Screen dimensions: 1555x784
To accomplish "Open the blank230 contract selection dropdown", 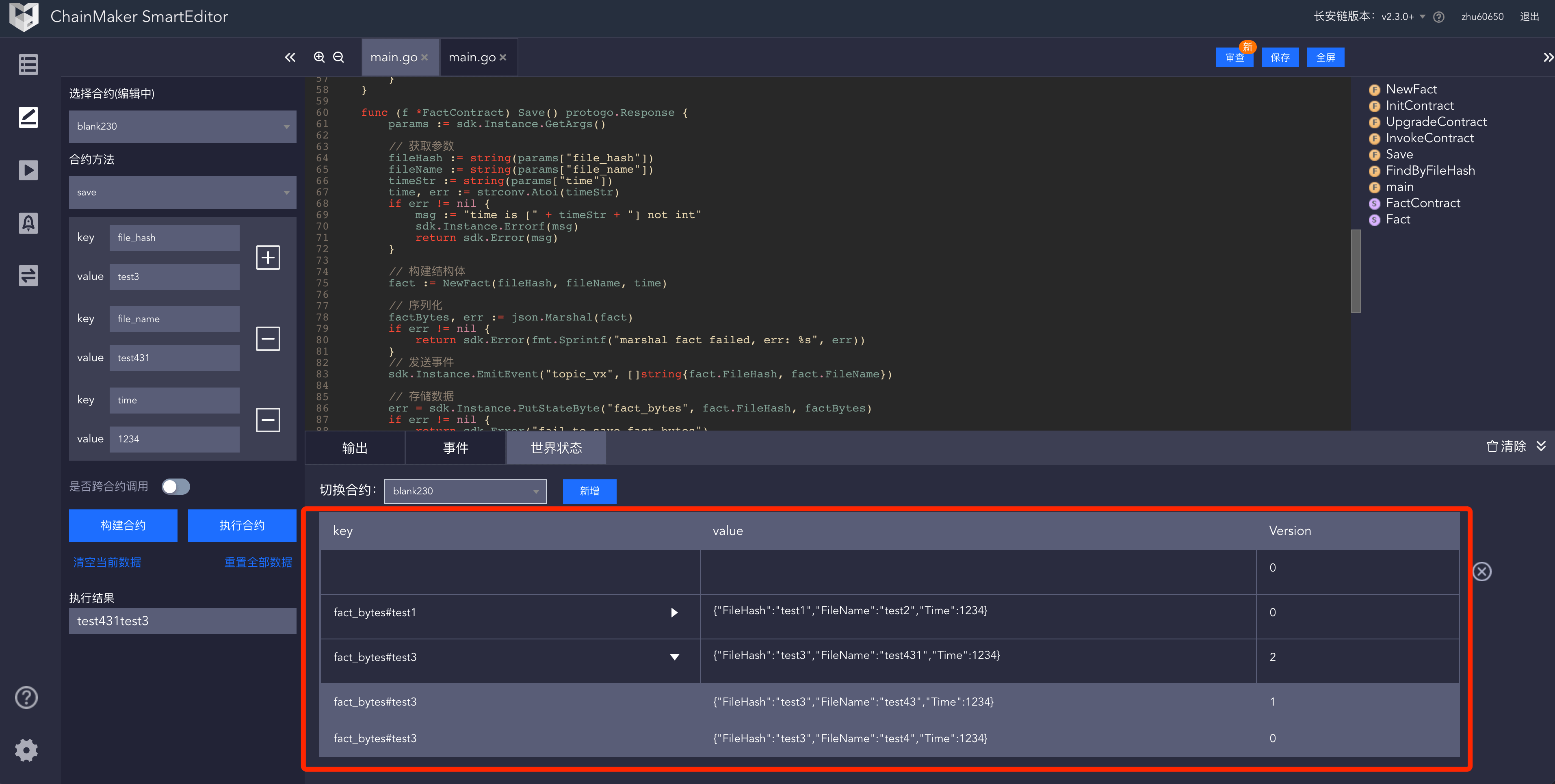I will 182,127.
